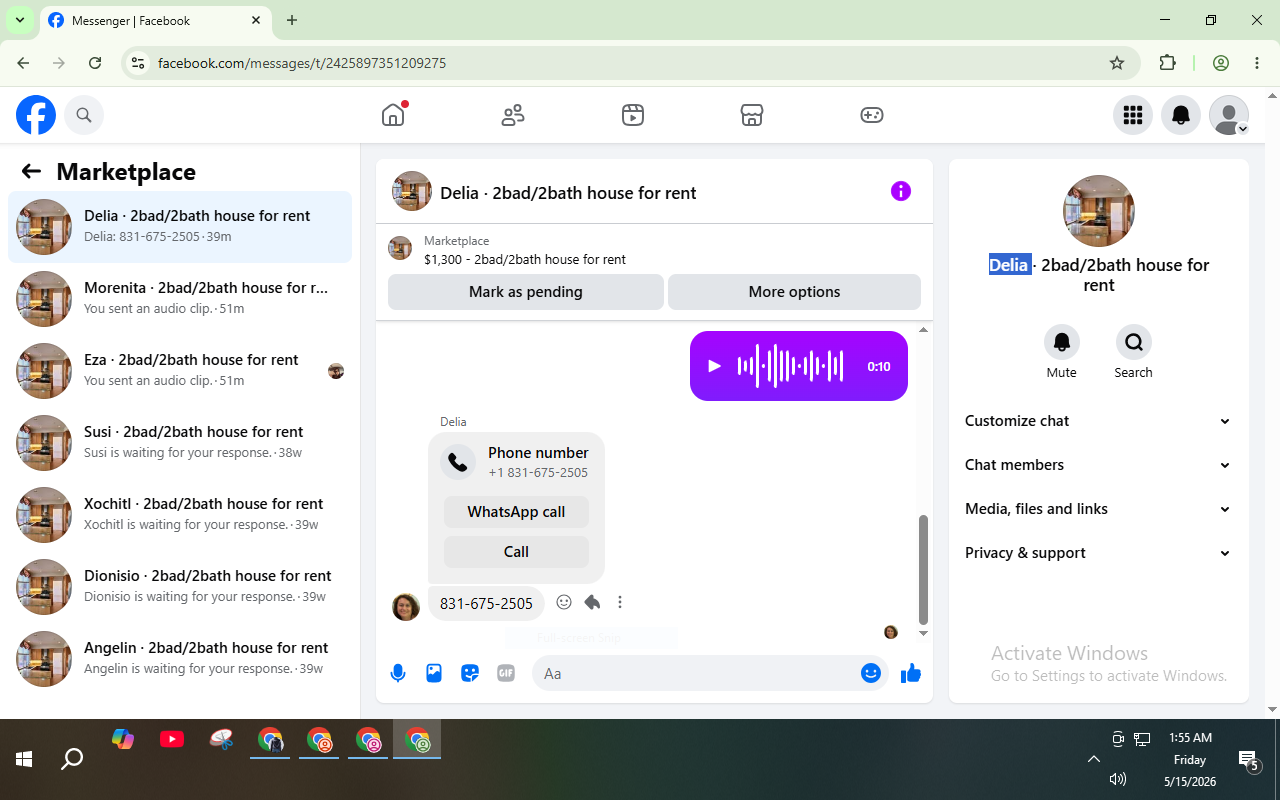Open the Windows Start menu
Viewport: 1280px width, 800px height.
[24, 759]
